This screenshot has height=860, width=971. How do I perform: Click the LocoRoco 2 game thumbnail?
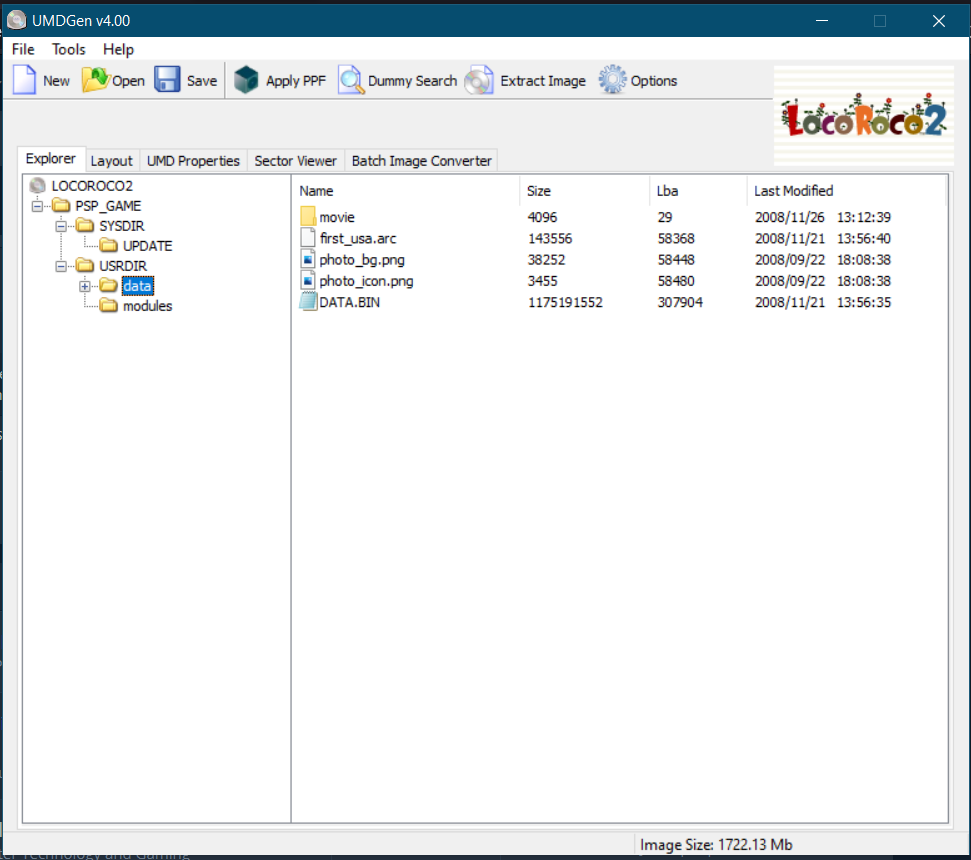(864, 116)
